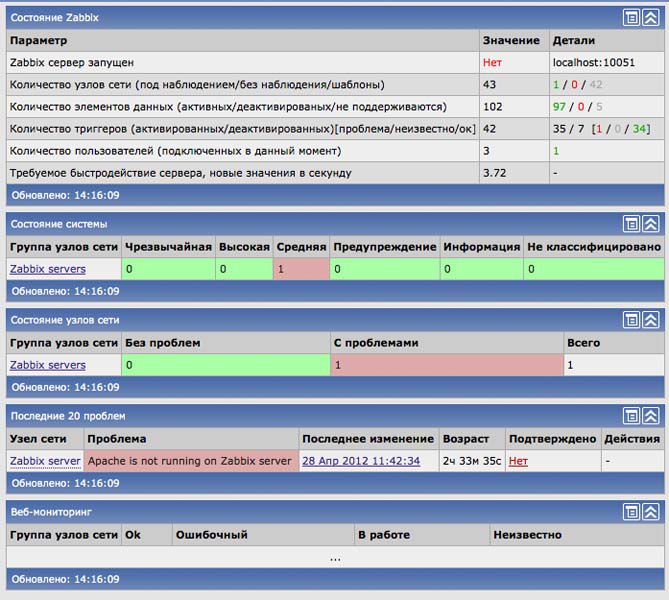The height and width of the screenshot is (600, 669).
Task: Select the Требуемое быстродействие сервера row label
Action: click(180, 174)
